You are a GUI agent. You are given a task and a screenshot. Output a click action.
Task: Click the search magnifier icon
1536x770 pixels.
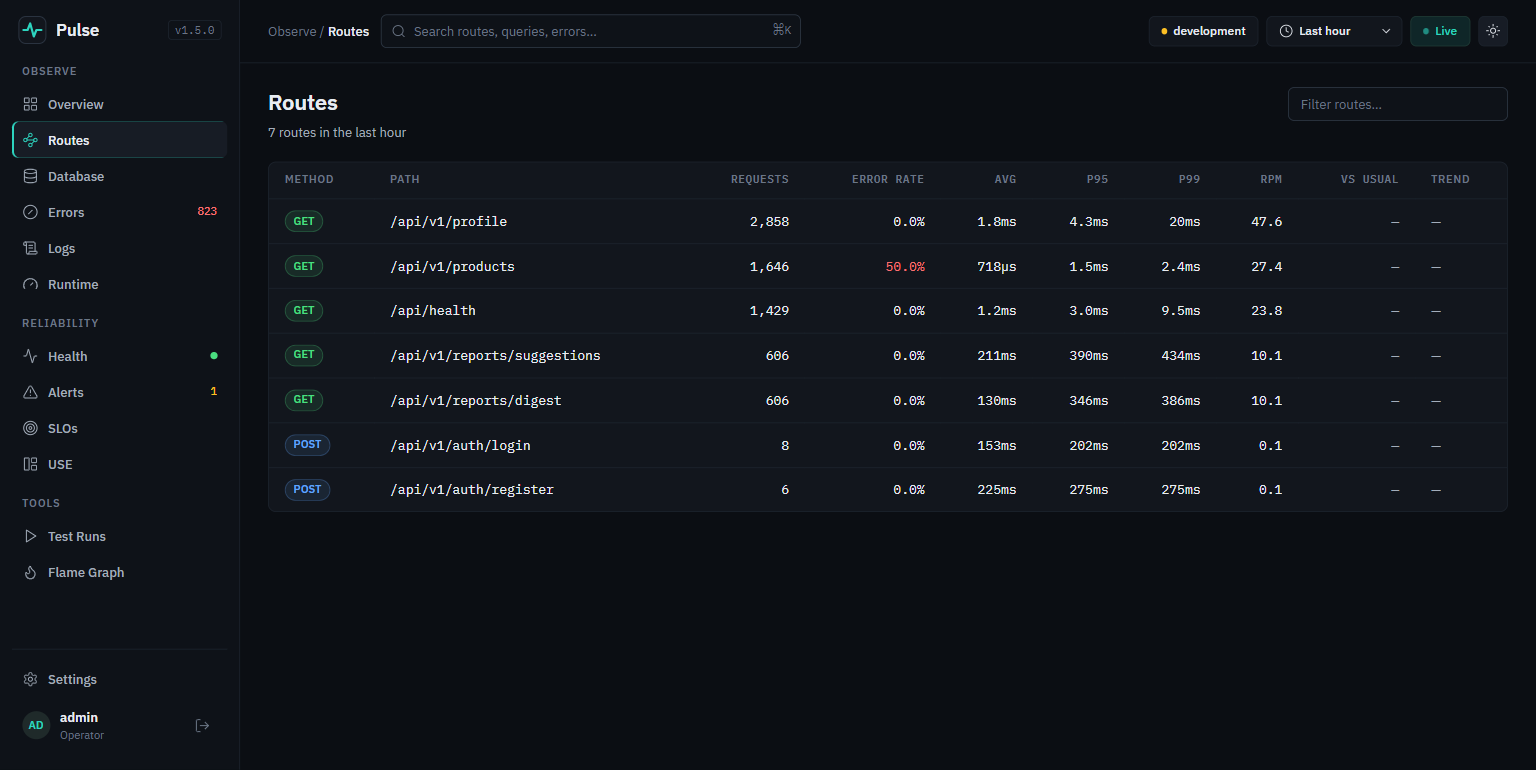tap(398, 31)
